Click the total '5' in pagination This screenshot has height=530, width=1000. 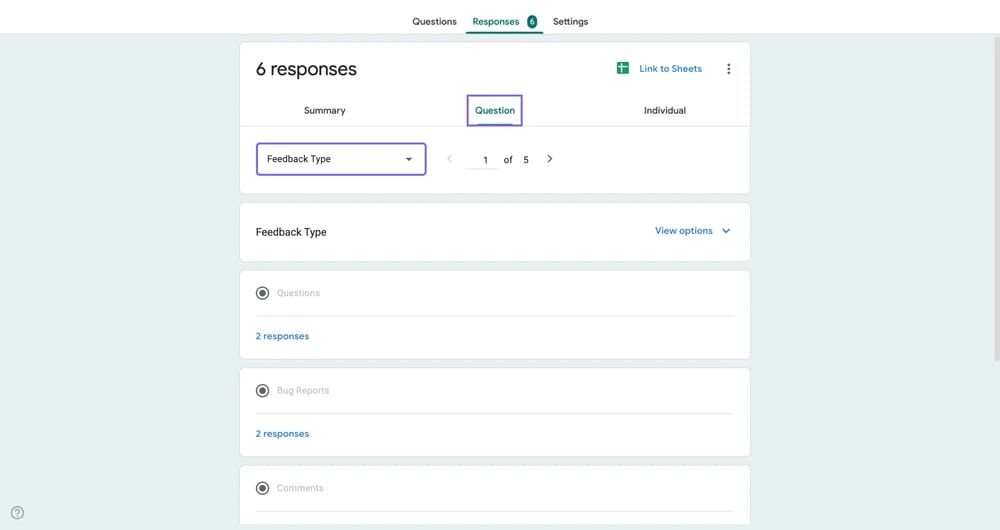coord(526,160)
